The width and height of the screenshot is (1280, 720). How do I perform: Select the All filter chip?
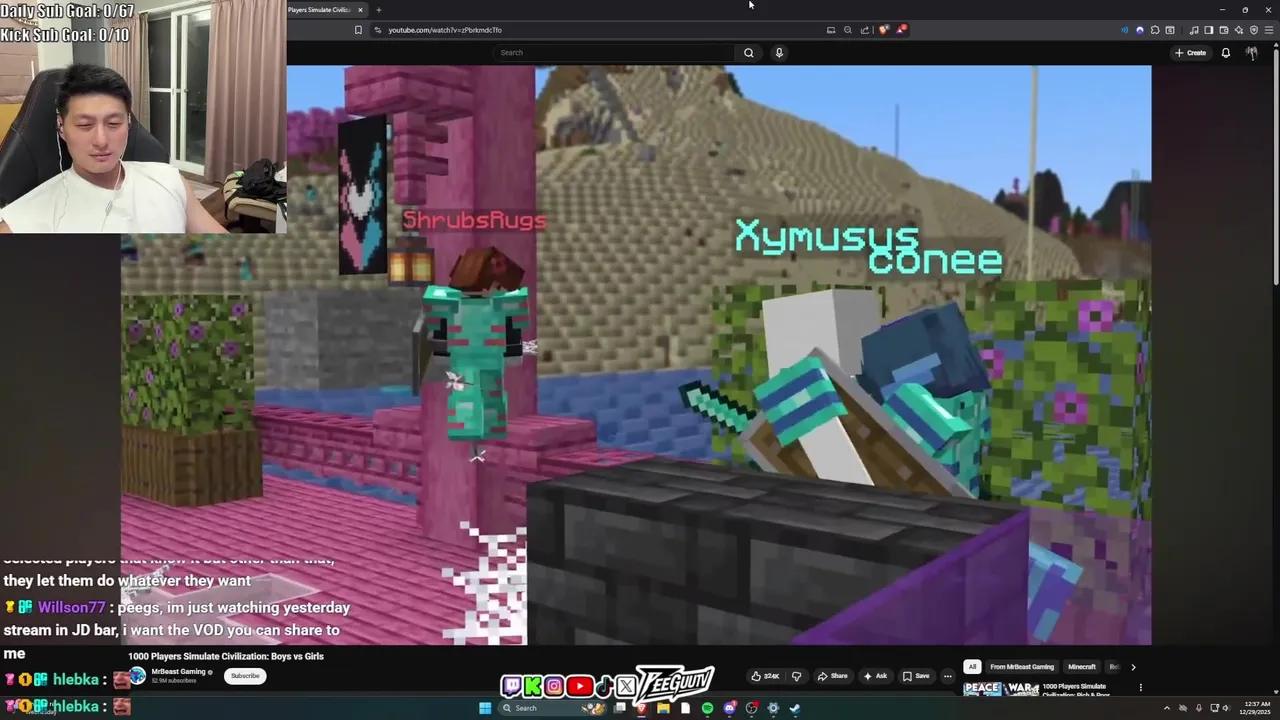pyautogui.click(x=972, y=667)
